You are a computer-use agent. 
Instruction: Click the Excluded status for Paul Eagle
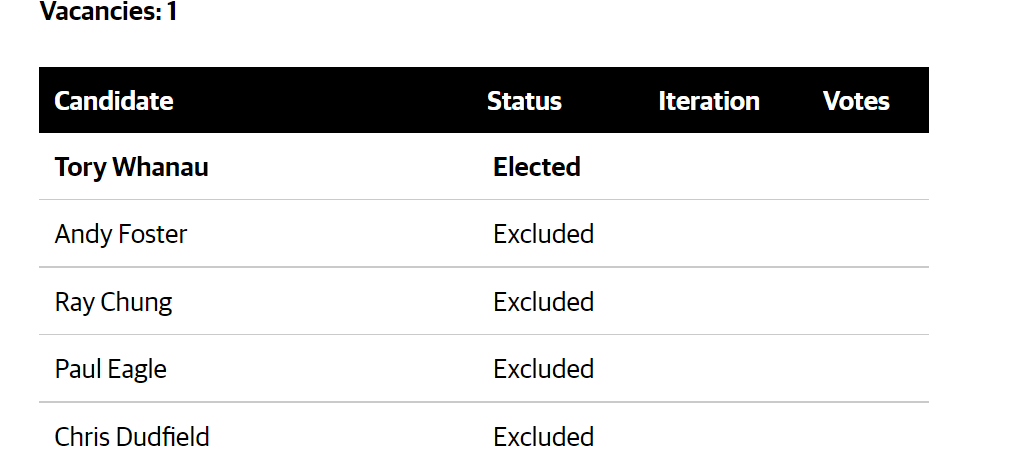pyautogui.click(x=543, y=369)
